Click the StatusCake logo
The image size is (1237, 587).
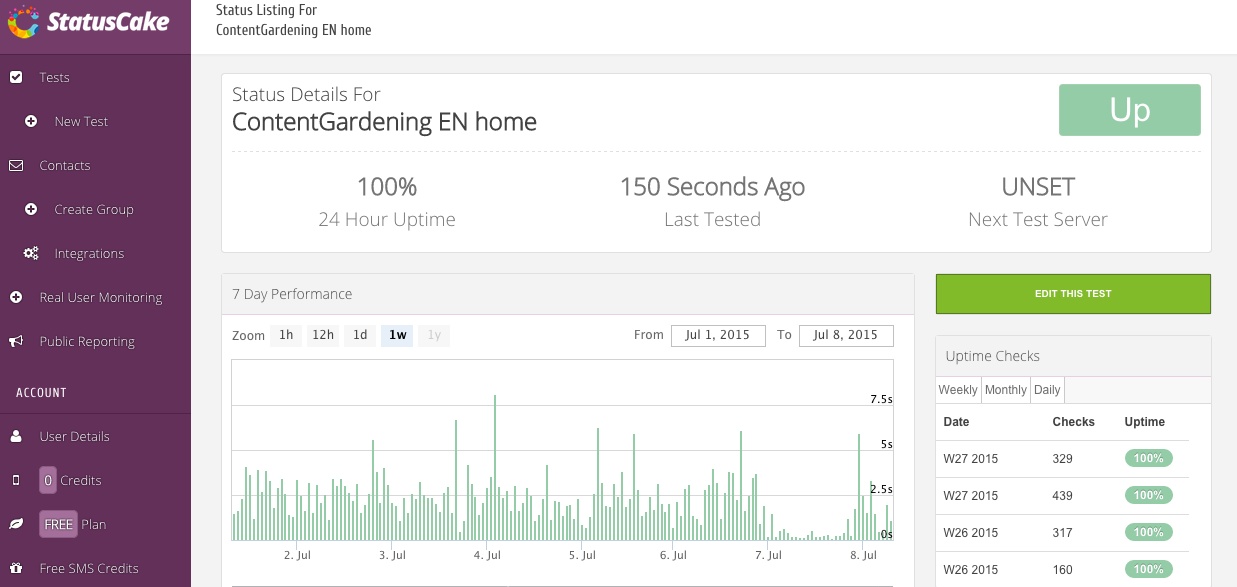pyautogui.click(x=89, y=21)
